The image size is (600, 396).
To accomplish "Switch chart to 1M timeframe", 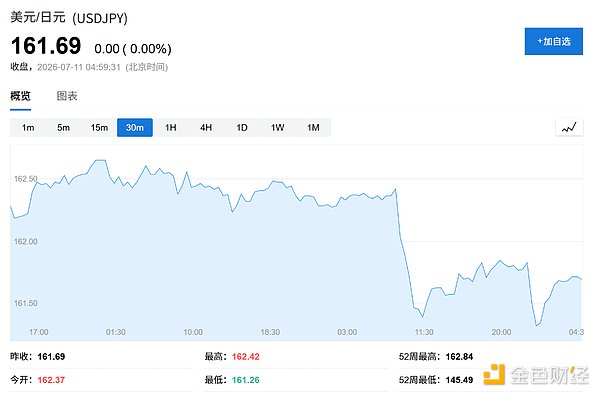I will 313,127.
